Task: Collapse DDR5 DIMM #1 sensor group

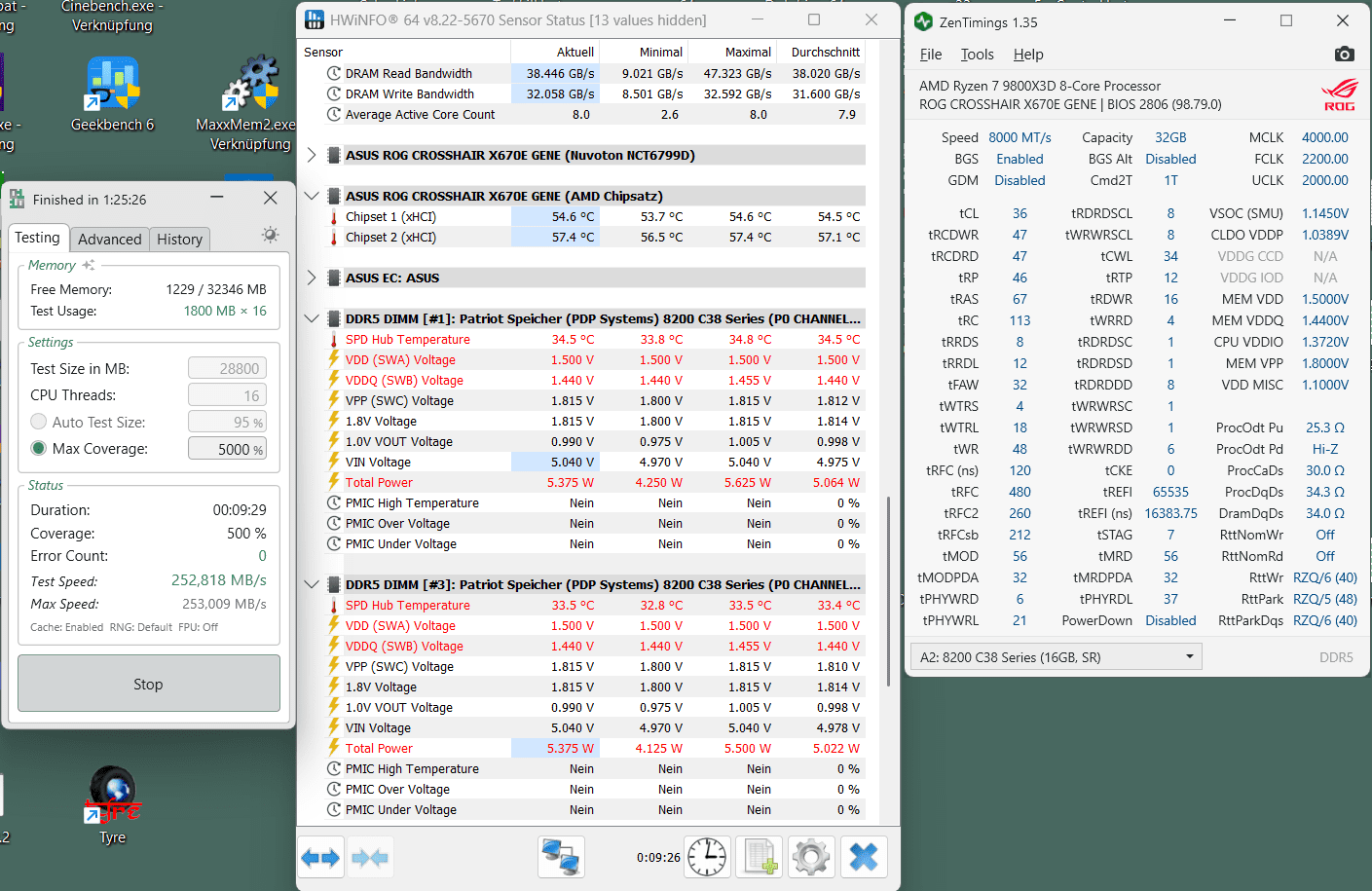Action: coord(312,318)
